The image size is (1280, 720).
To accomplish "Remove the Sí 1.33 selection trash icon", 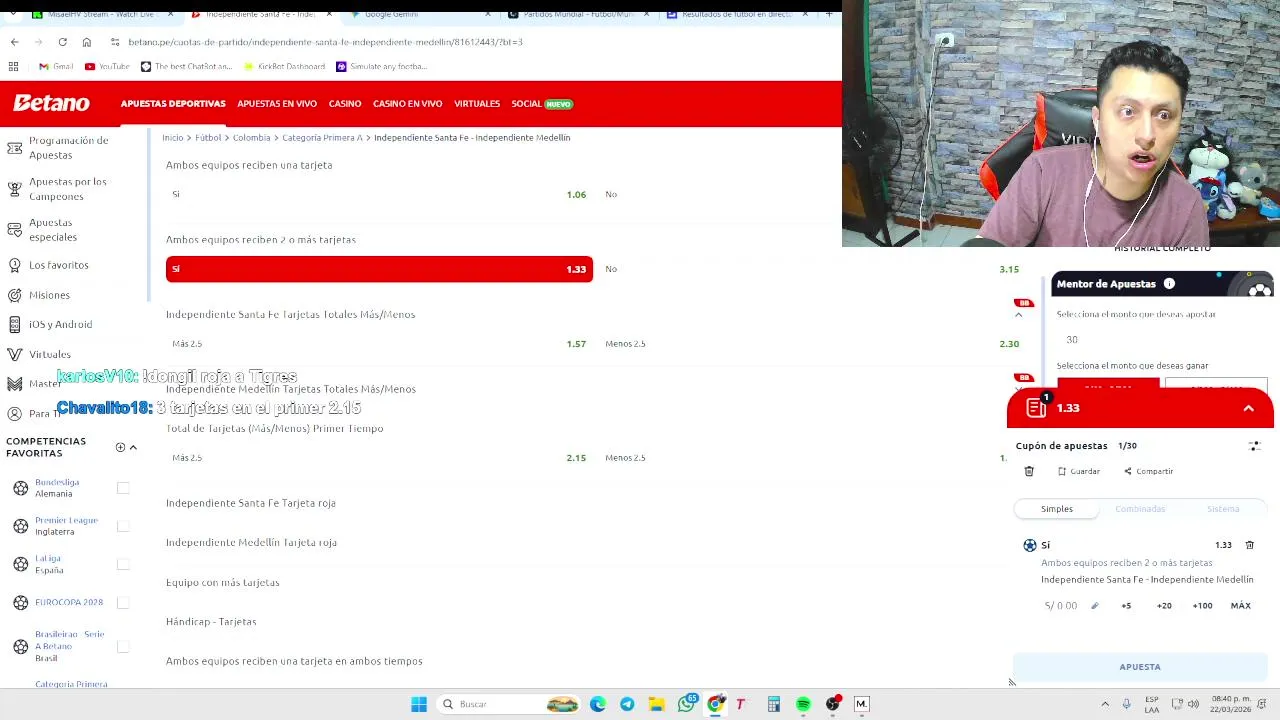I will point(1249,545).
